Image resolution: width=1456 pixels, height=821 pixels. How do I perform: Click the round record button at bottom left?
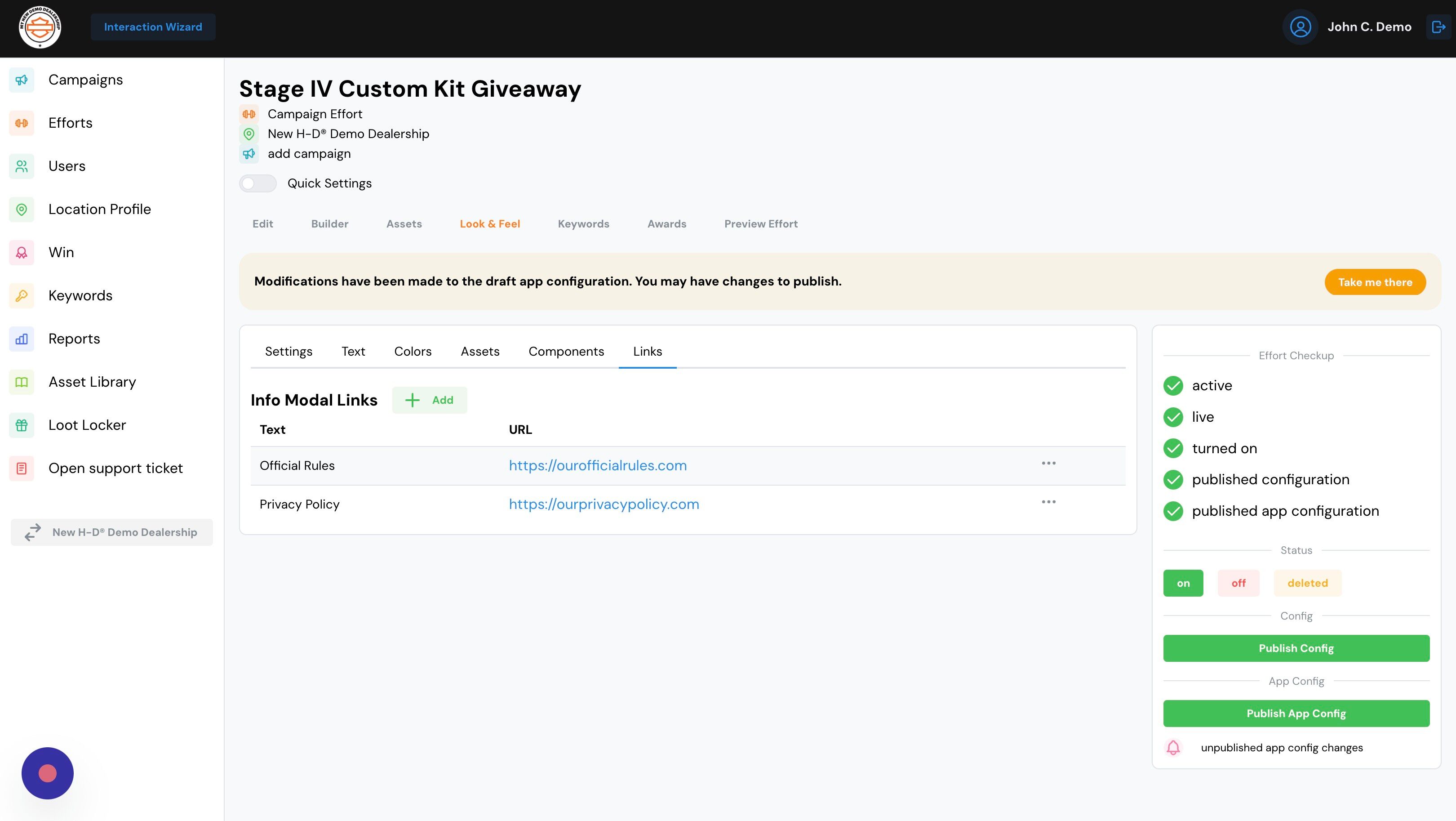coord(48,773)
